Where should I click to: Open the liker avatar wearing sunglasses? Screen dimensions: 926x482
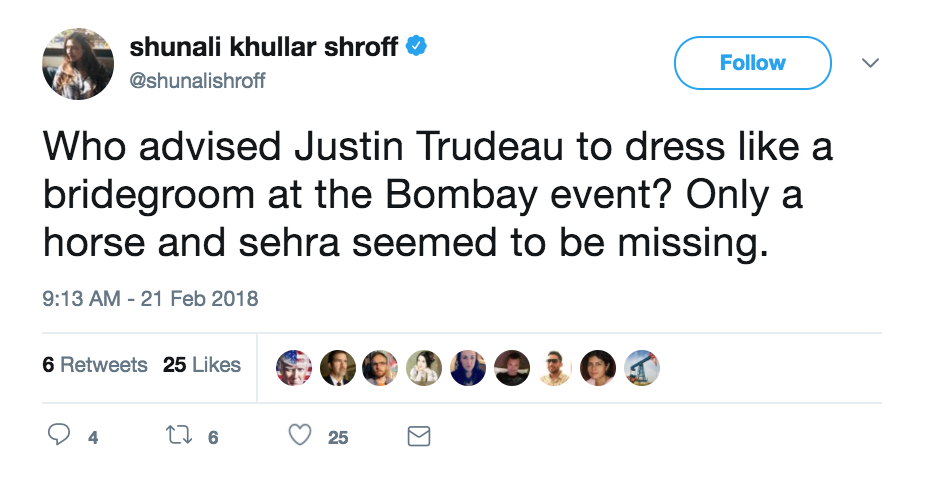click(x=556, y=366)
